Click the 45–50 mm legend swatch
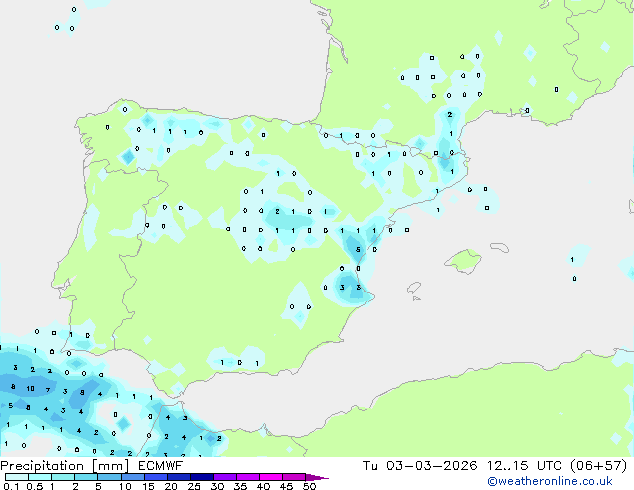 tap(294, 477)
